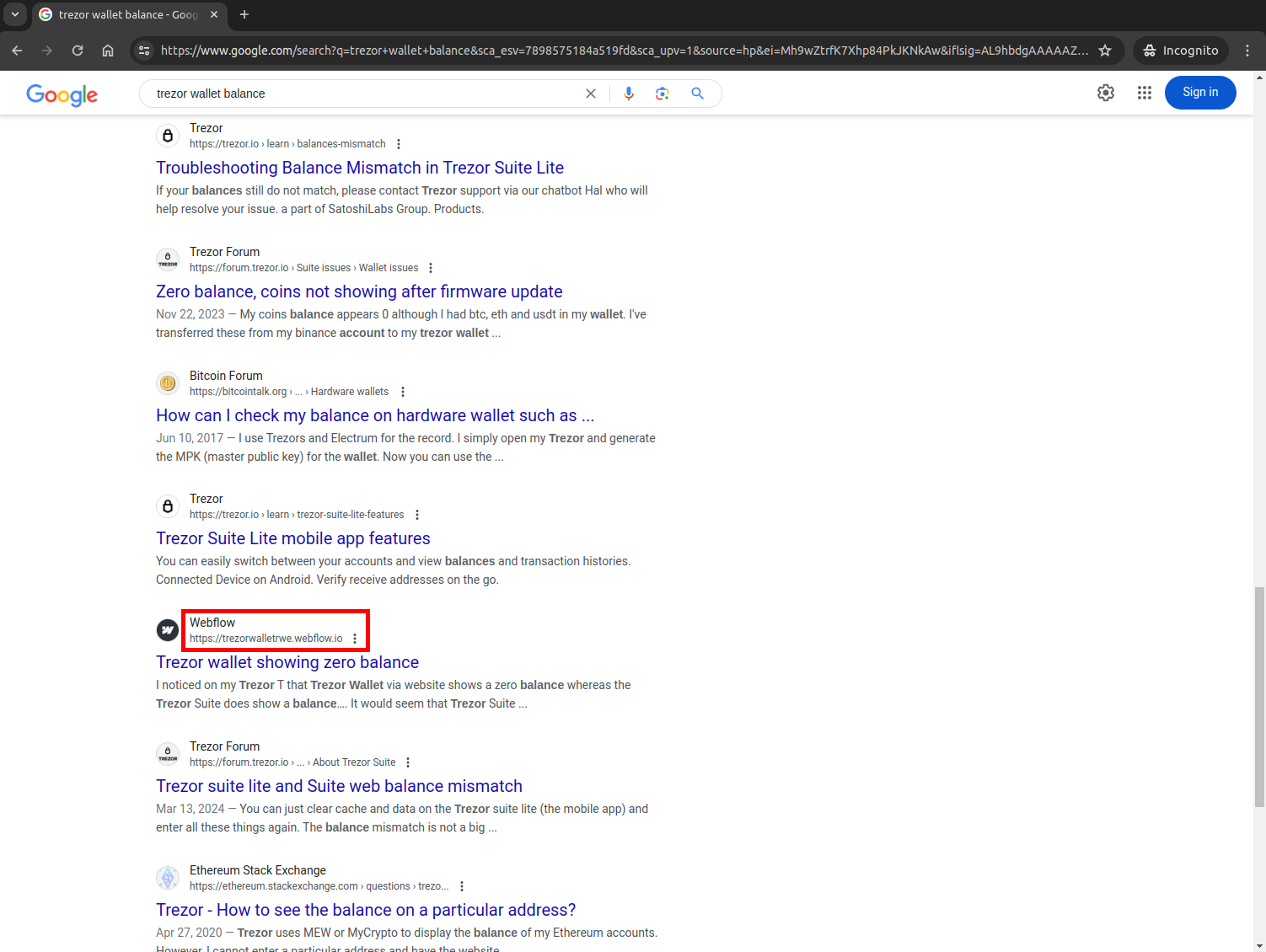Click the address bar URL

(624, 51)
